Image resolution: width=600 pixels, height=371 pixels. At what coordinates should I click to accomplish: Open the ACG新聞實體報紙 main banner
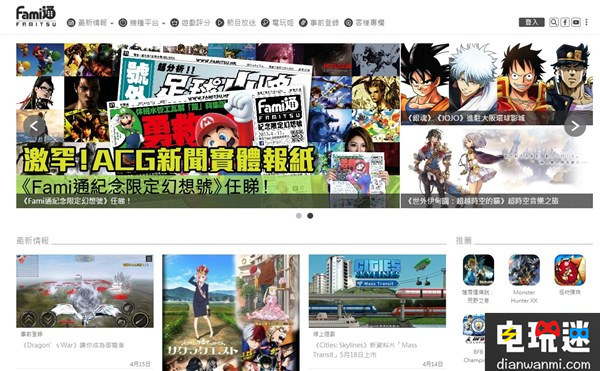click(x=208, y=125)
